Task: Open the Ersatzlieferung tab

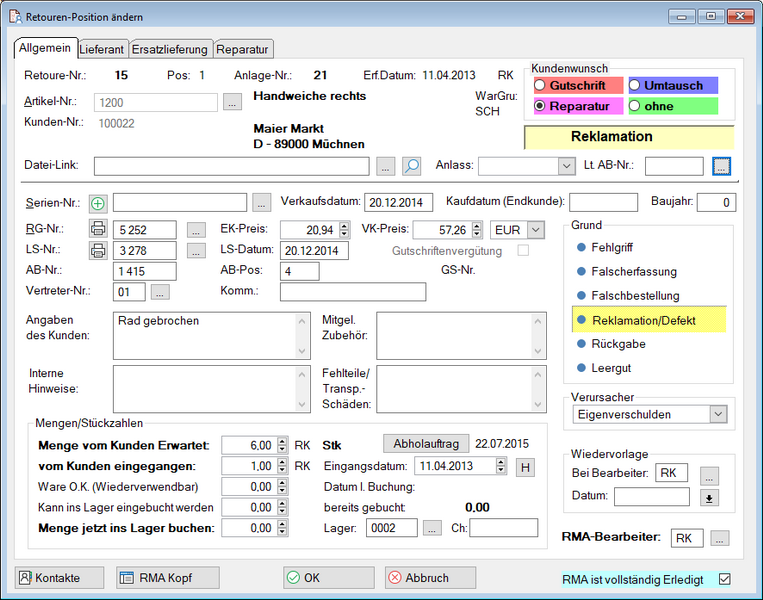Action: (x=168, y=49)
